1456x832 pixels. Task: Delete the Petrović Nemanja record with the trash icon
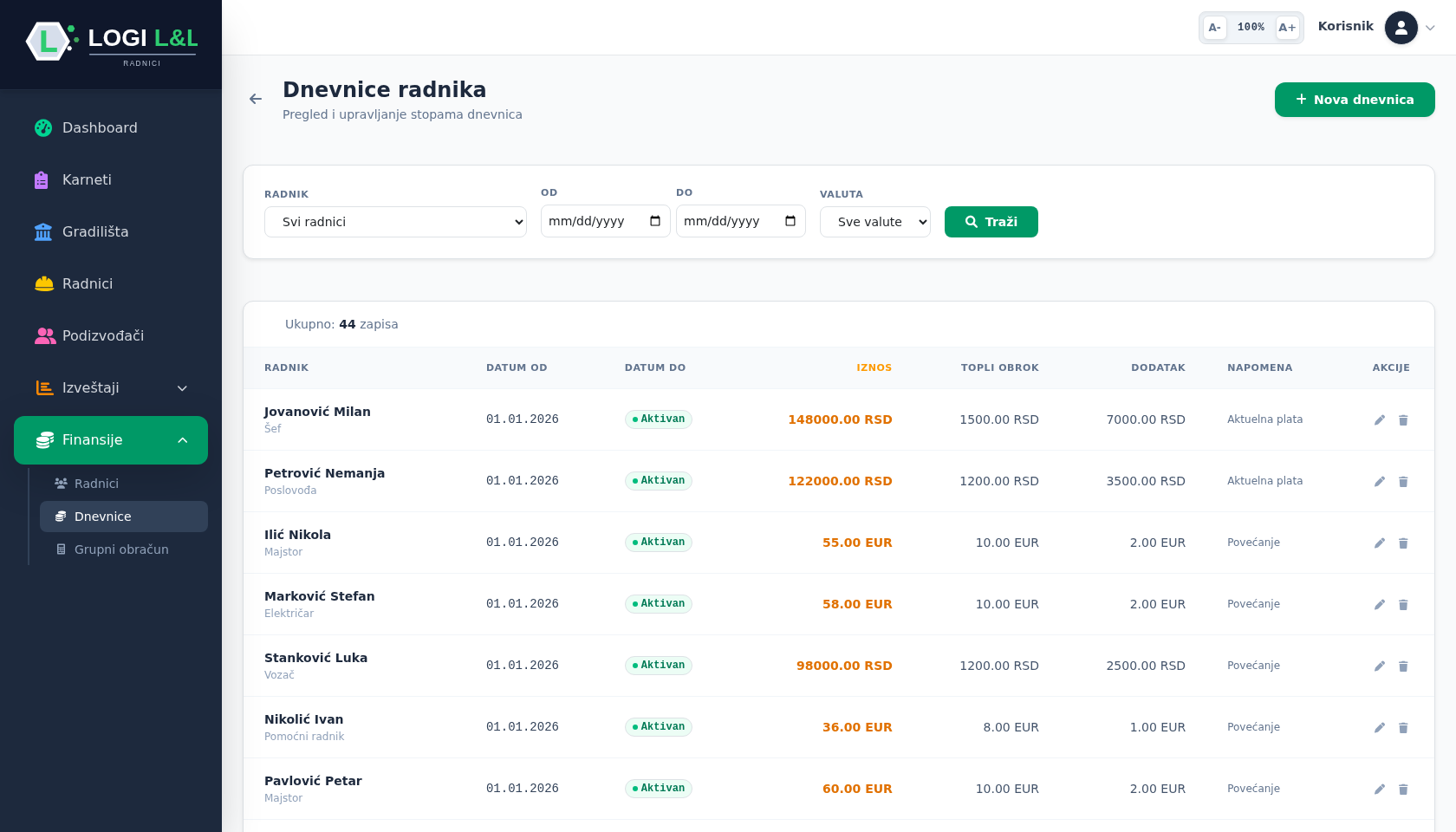[1403, 482]
